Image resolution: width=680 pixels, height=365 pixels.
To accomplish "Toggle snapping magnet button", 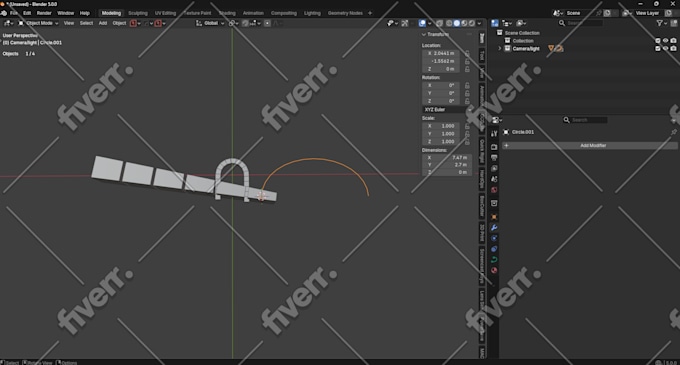I will point(245,23).
